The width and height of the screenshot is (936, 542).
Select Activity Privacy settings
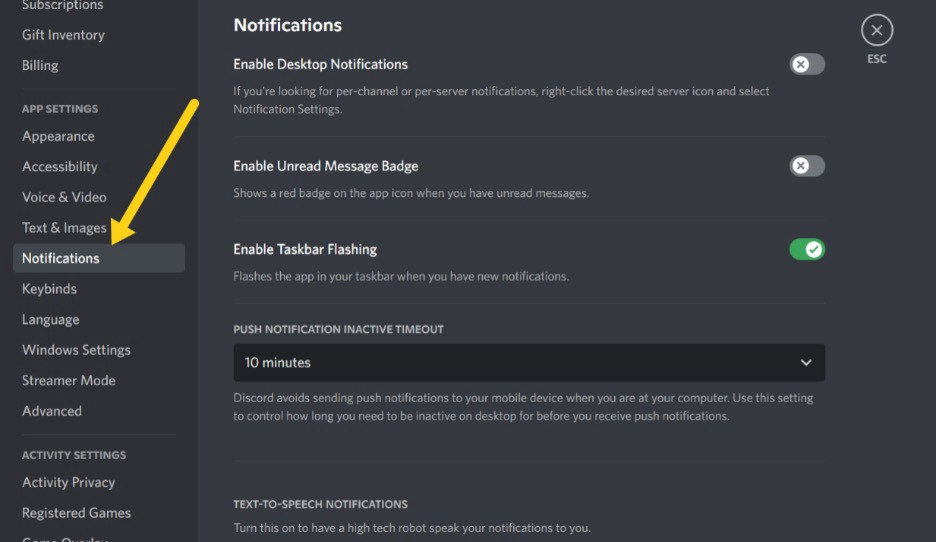[68, 482]
